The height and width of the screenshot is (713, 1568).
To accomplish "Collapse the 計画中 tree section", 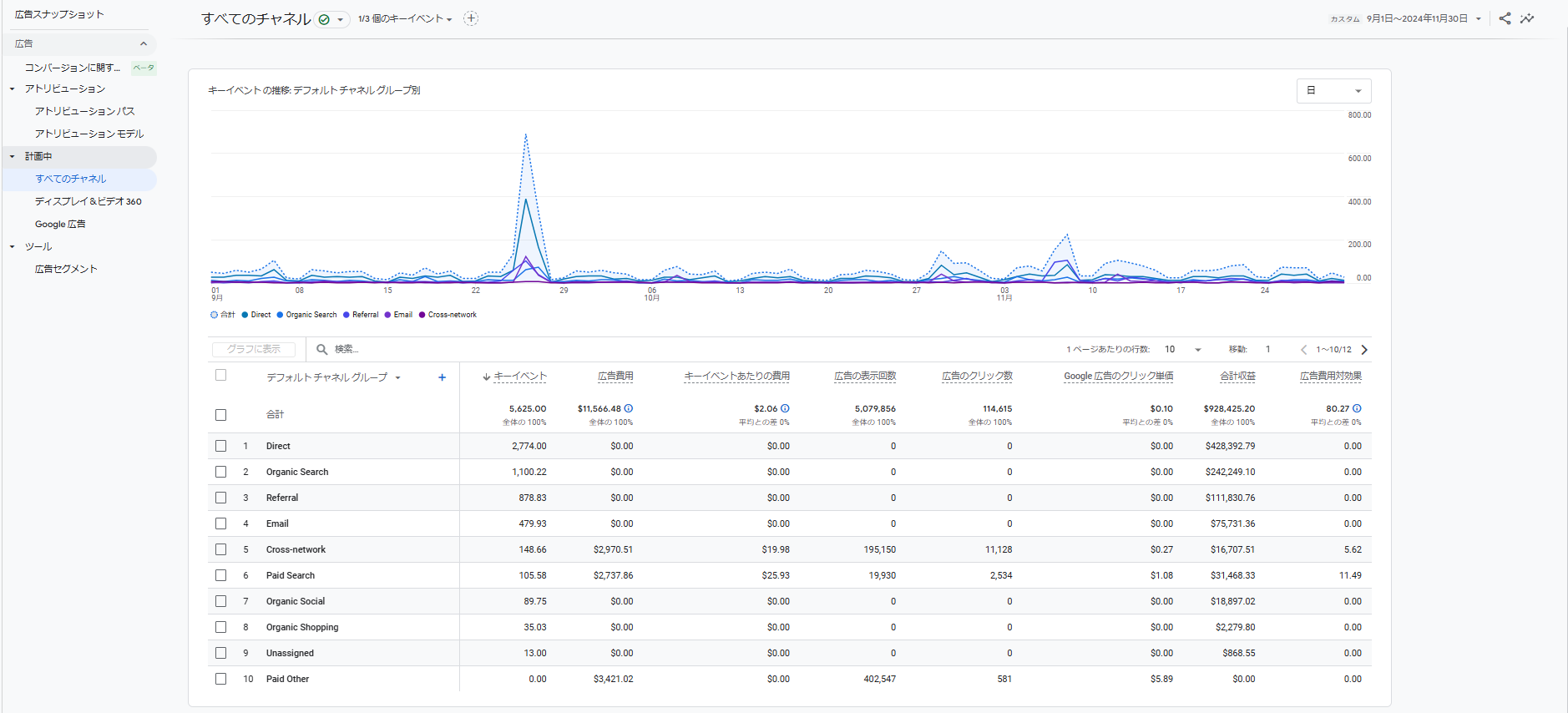I will click(13, 156).
